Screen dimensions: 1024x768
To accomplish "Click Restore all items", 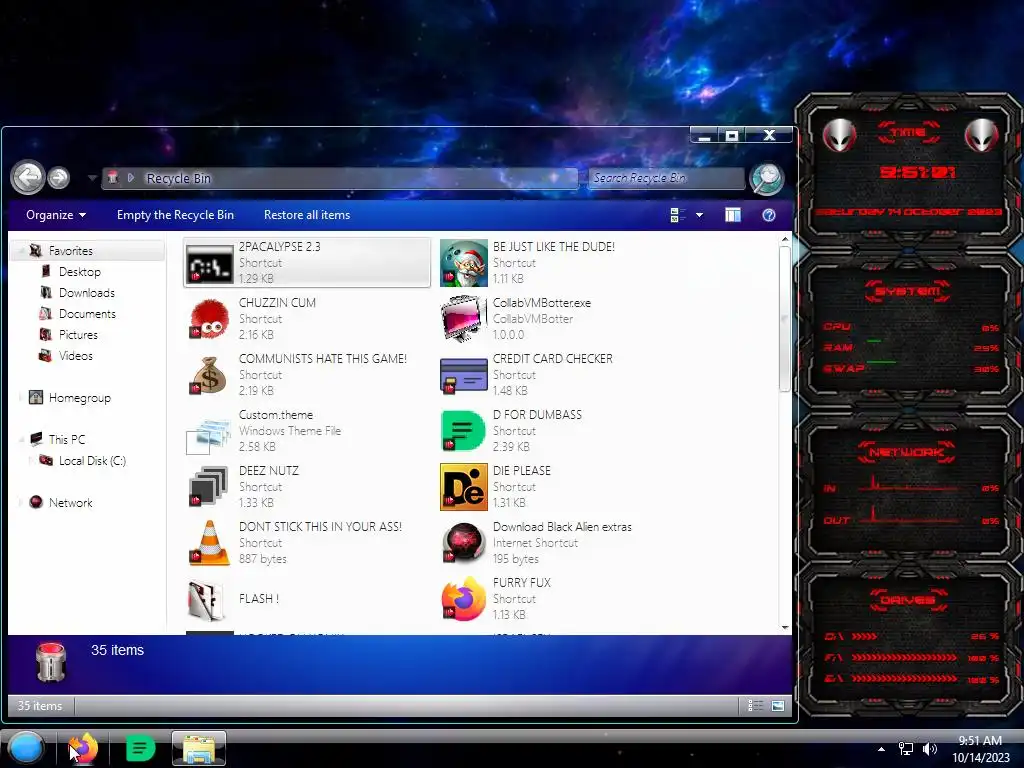I will pos(307,215).
